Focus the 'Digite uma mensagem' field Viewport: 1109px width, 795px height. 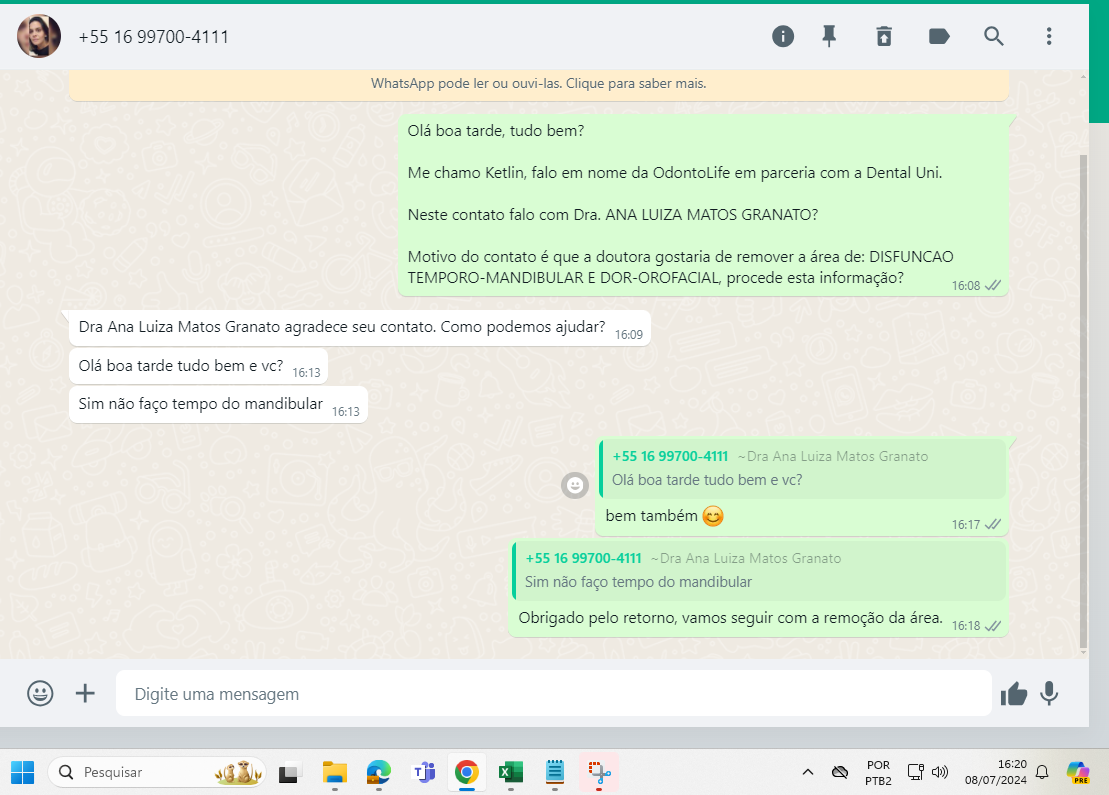point(554,693)
